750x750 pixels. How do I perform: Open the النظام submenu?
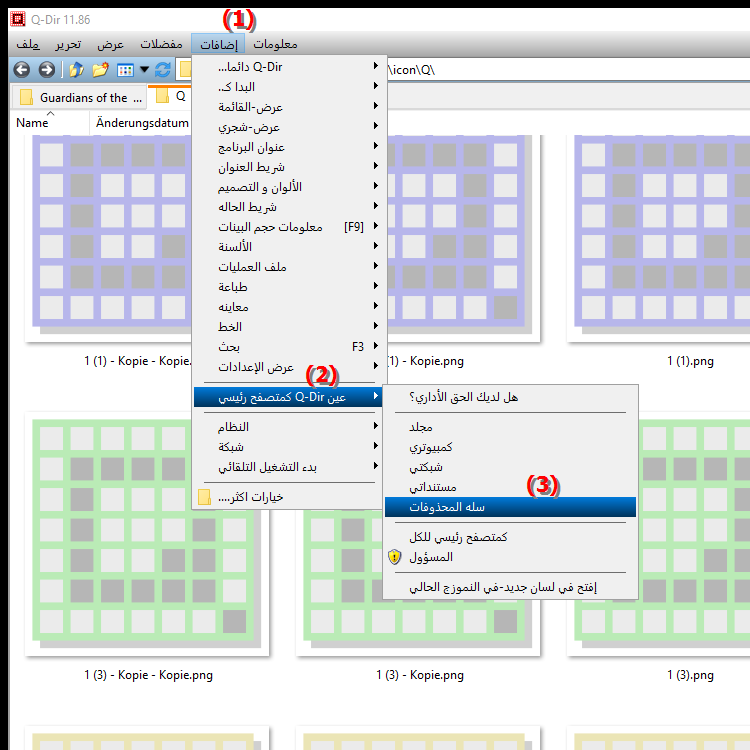289,427
